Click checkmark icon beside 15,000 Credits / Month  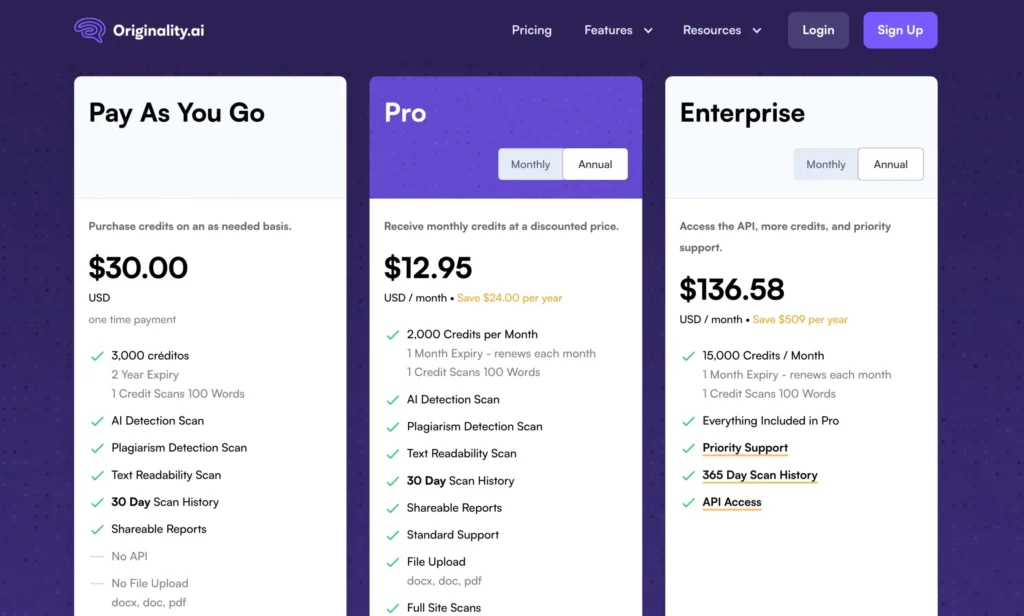[688, 356]
